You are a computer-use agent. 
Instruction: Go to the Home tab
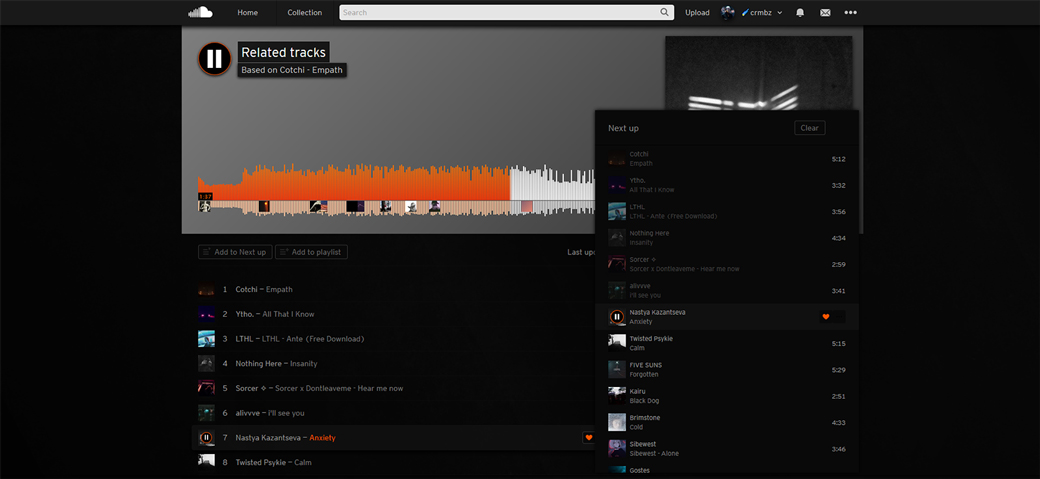click(247, 13)
